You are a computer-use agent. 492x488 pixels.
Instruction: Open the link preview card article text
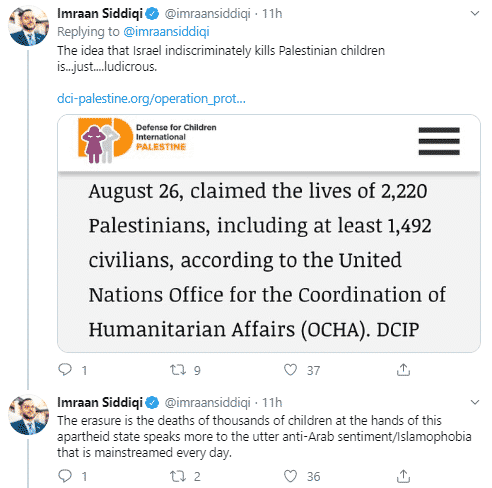[x=267, y=260]
